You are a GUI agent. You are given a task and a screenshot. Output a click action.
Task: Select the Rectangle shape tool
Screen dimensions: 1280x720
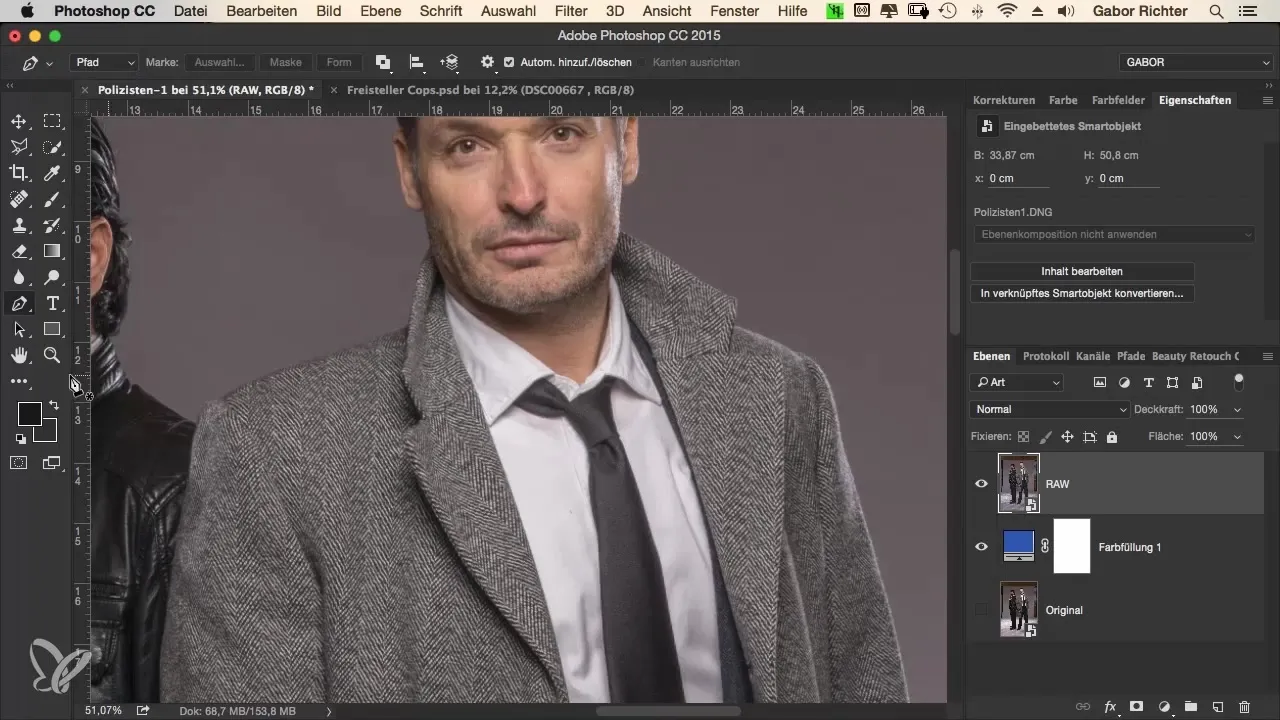[52, 329]
